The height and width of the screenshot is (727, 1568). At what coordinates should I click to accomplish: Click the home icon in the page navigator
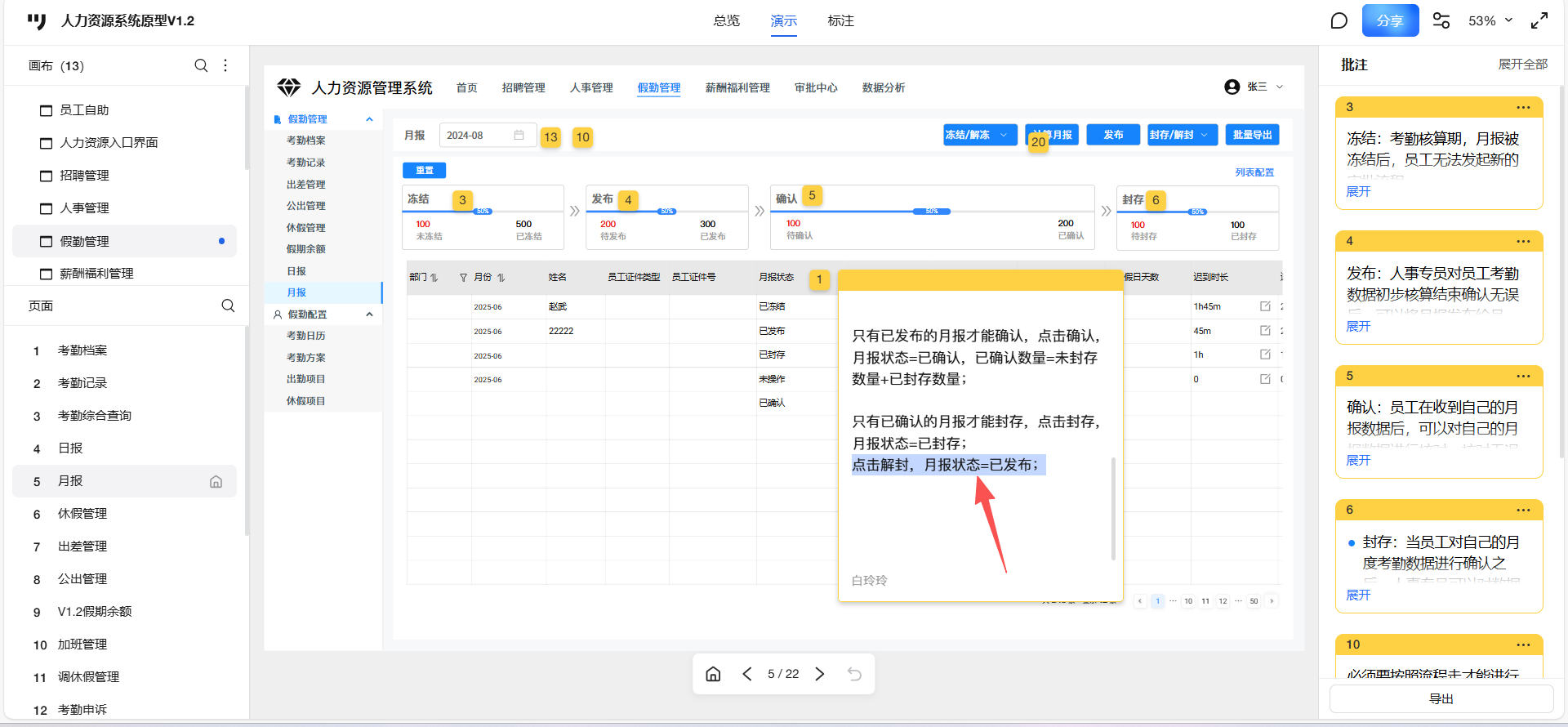pyautogui.click(x=713, y=674)
